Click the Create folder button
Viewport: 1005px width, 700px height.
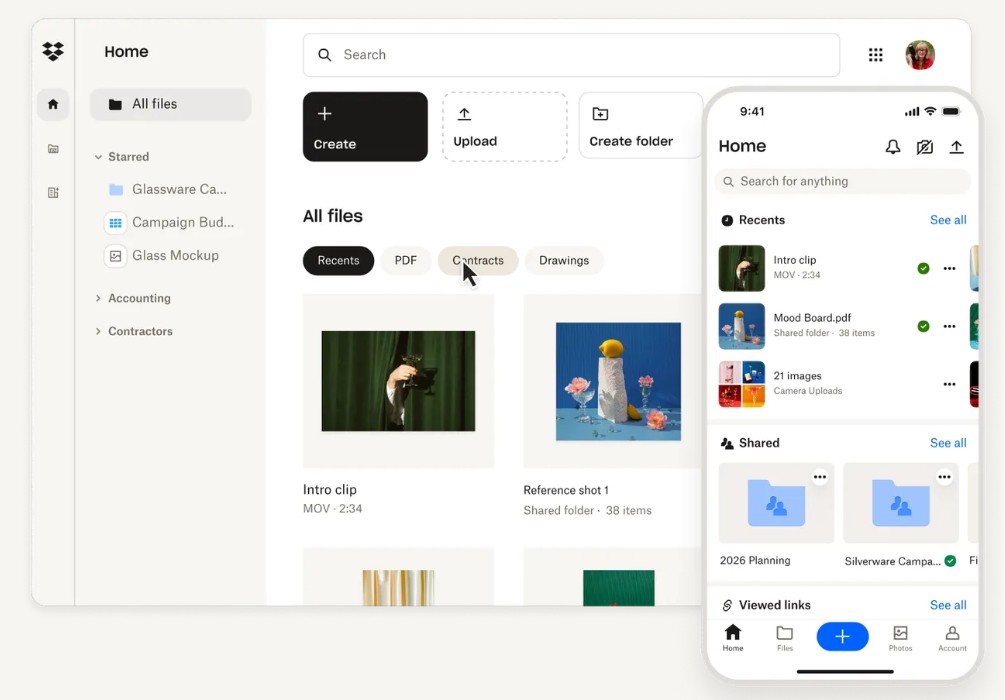pyautogui.click(x=641, y=126)
